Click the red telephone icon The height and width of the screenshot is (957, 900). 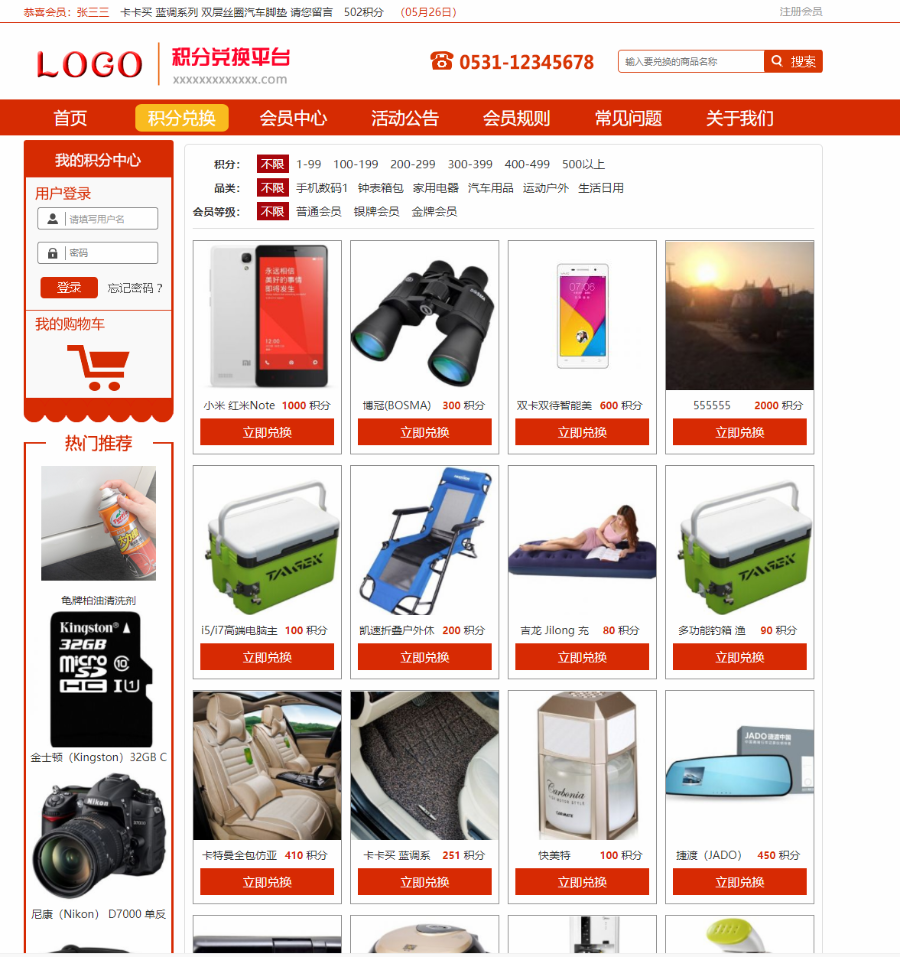[x=442, y=61]
